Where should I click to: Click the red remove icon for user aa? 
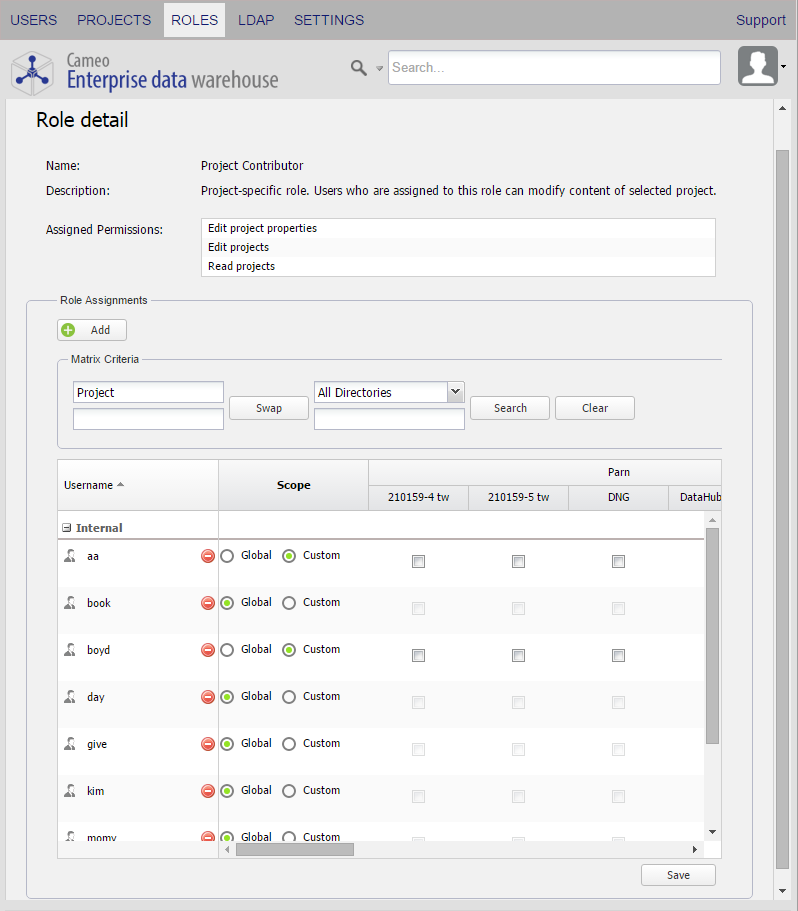(208, 556)
